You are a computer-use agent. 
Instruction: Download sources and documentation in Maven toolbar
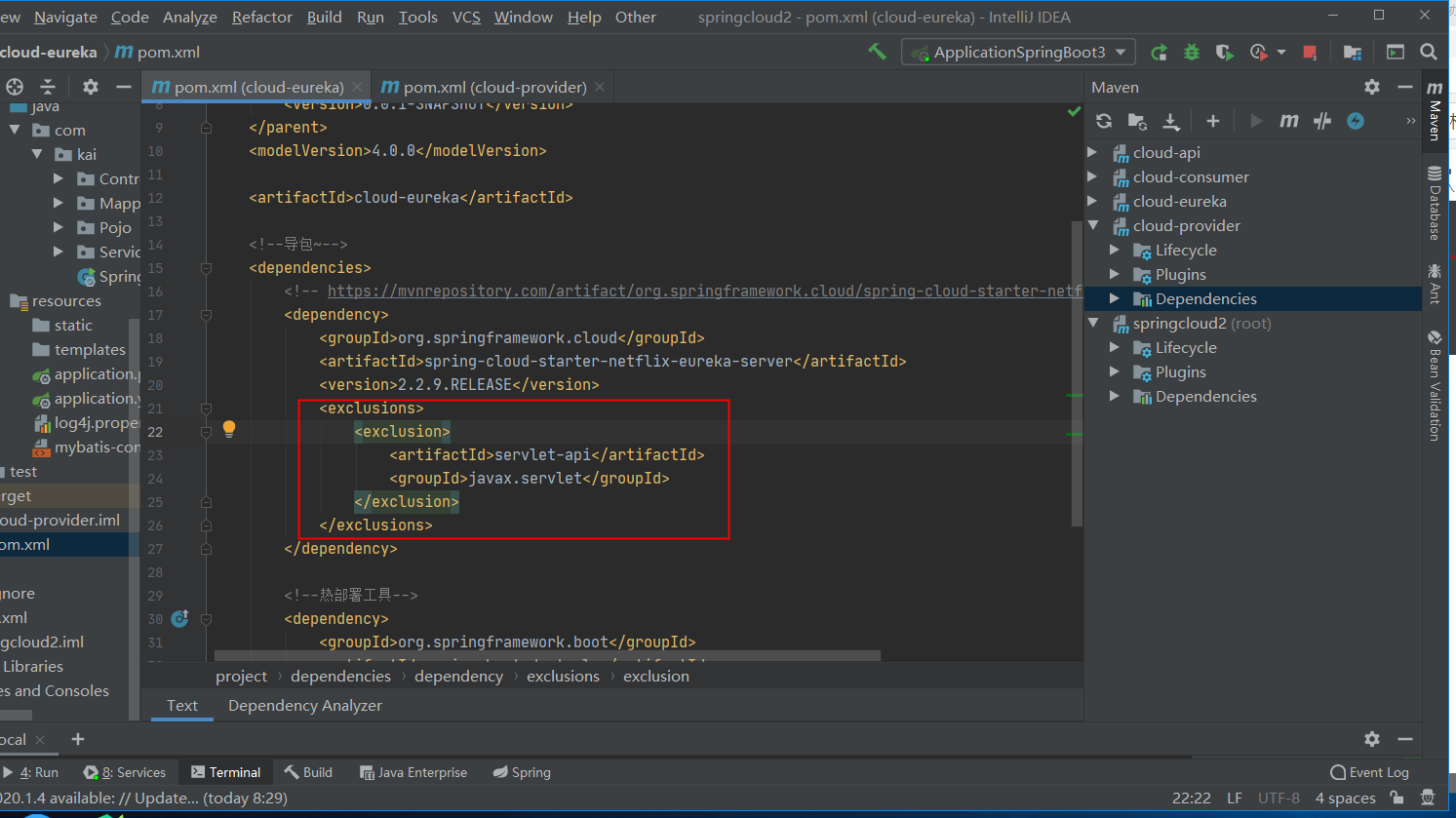click(1171, 121)
